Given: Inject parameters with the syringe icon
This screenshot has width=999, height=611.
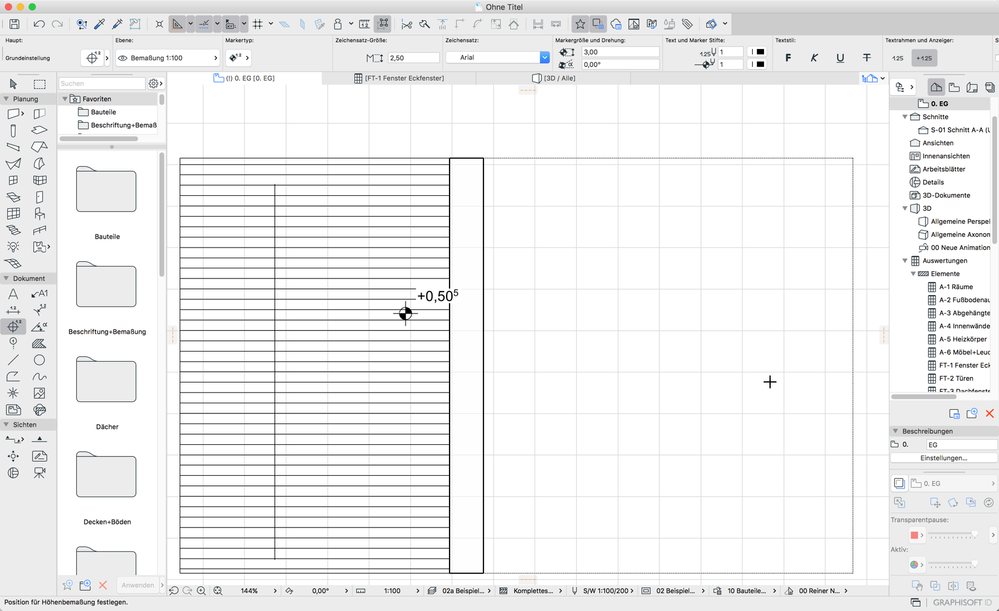Looking at the screenshot, I should (117, 24).
